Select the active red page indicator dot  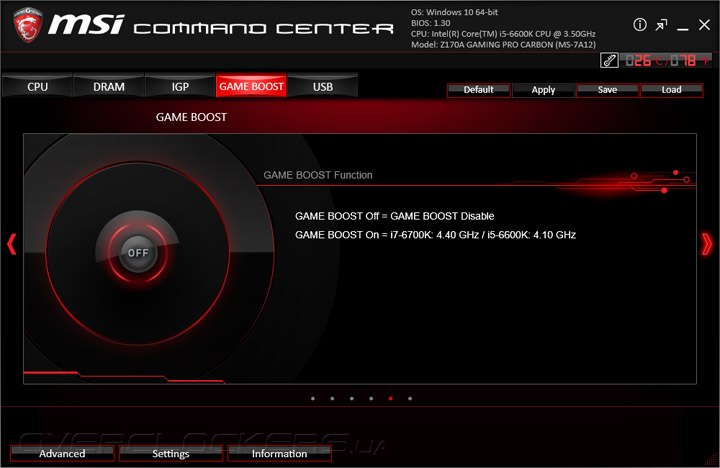pyautogui.click(x=390, y=399)
